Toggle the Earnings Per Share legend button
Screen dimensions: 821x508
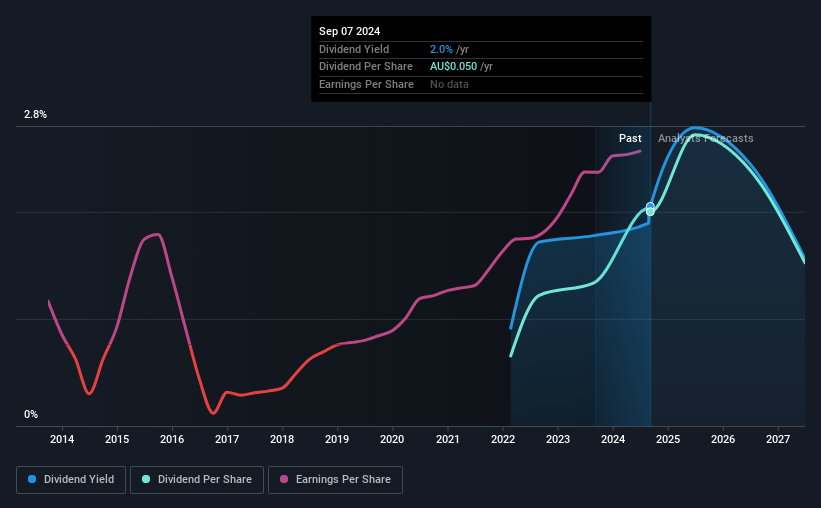(x=335, y=479)
